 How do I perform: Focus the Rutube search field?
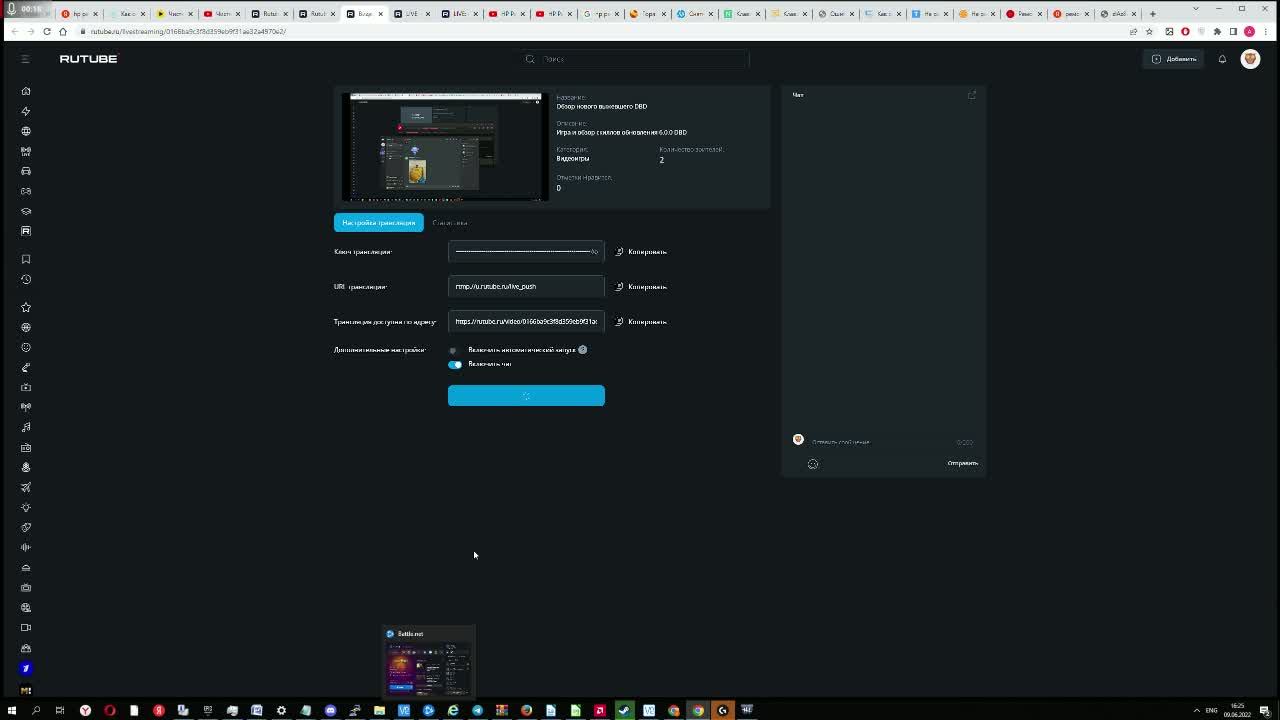pos(634,59)
